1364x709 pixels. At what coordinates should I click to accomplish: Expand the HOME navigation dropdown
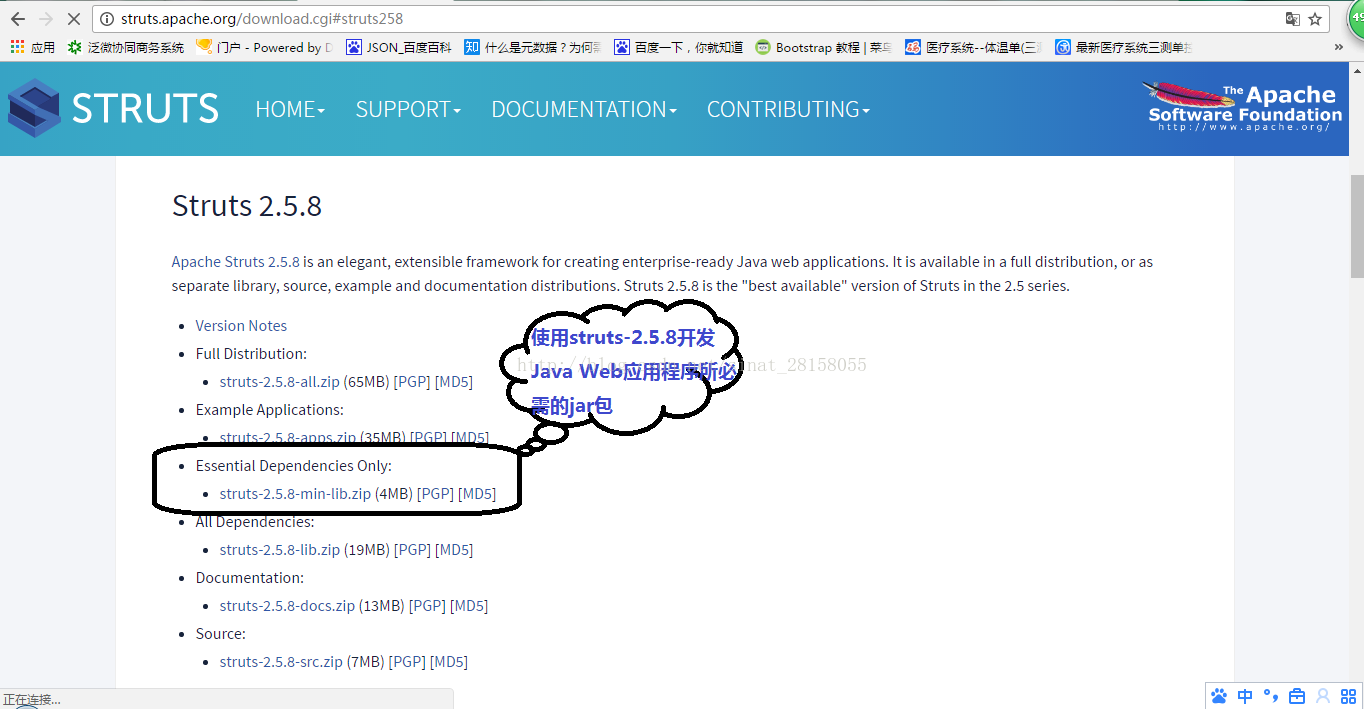[x=290, y=109]
